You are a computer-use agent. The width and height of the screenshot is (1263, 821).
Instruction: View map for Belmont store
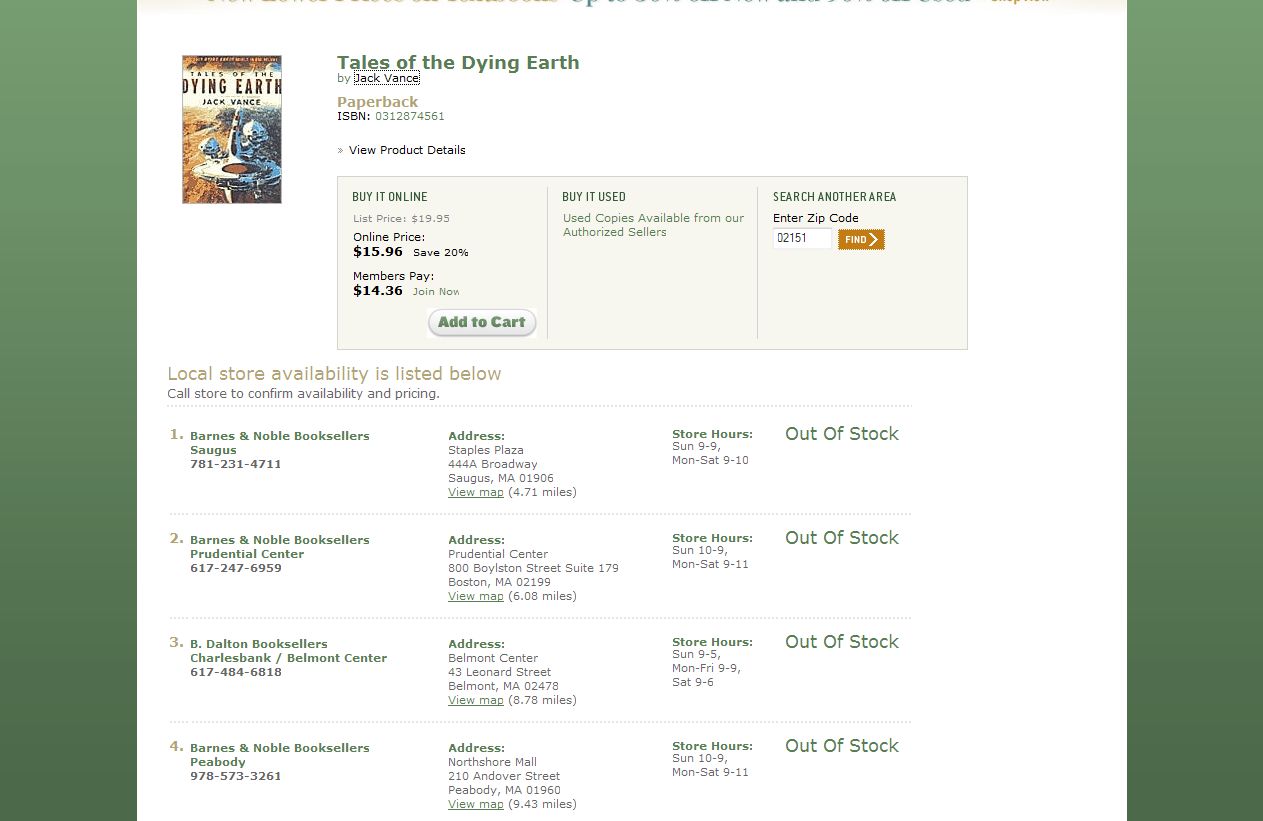(x=476, y=700)
